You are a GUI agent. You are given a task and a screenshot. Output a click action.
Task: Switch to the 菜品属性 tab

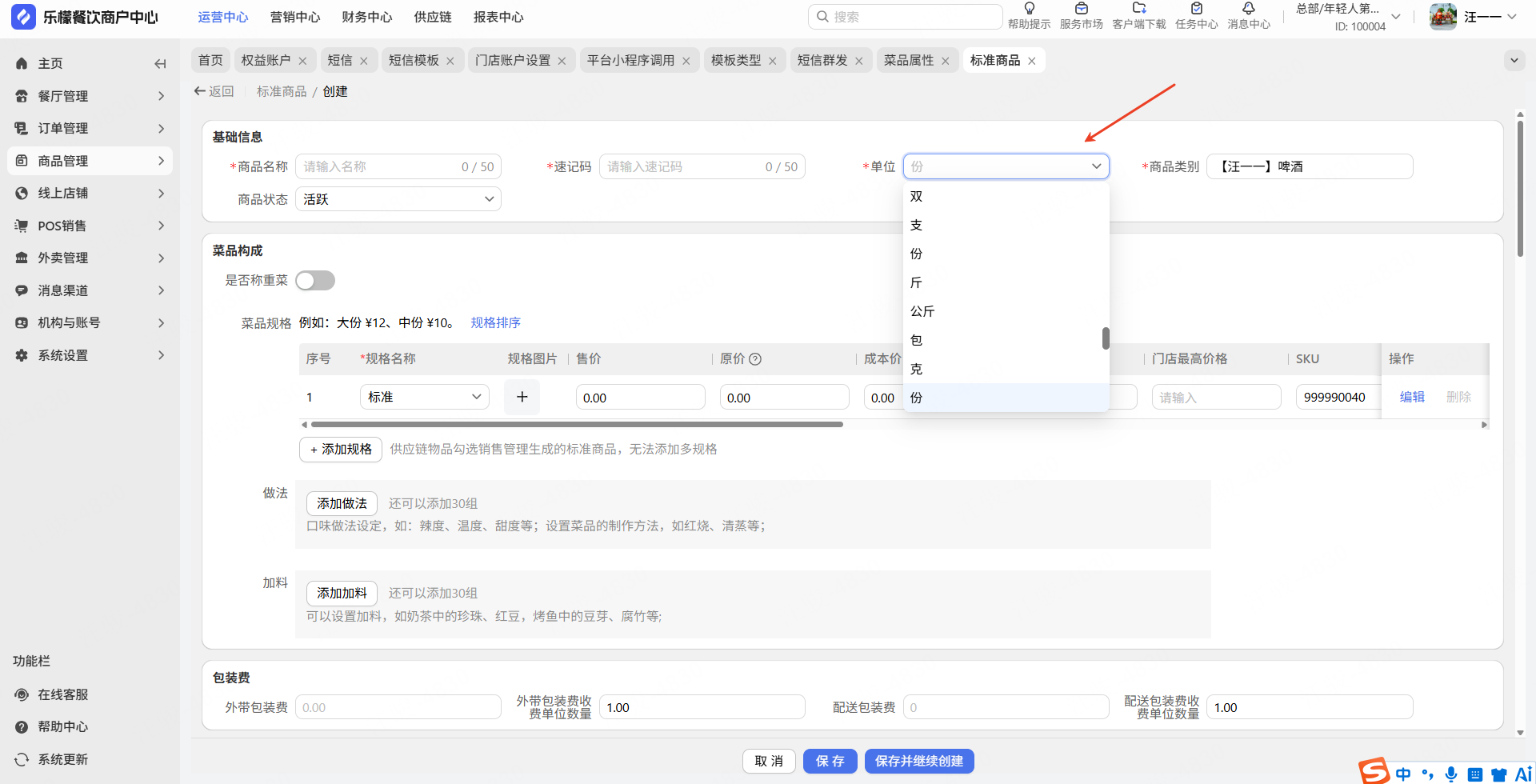[908, 61]
